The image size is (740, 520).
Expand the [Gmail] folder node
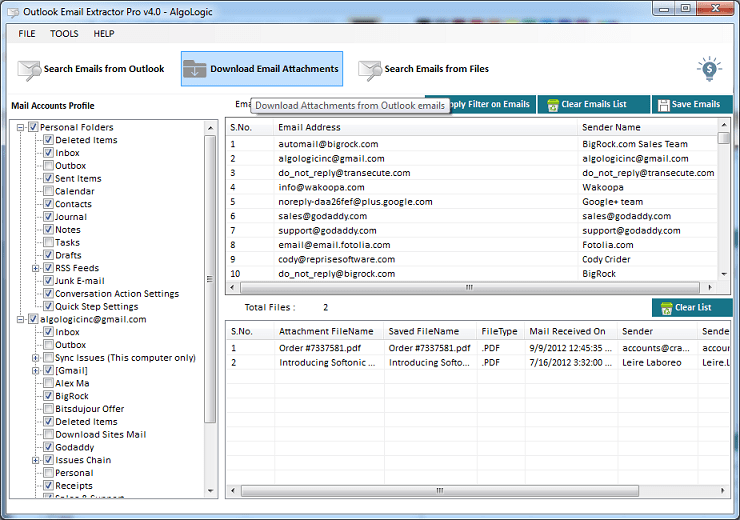pyautogui.click(x=35, y=370)
